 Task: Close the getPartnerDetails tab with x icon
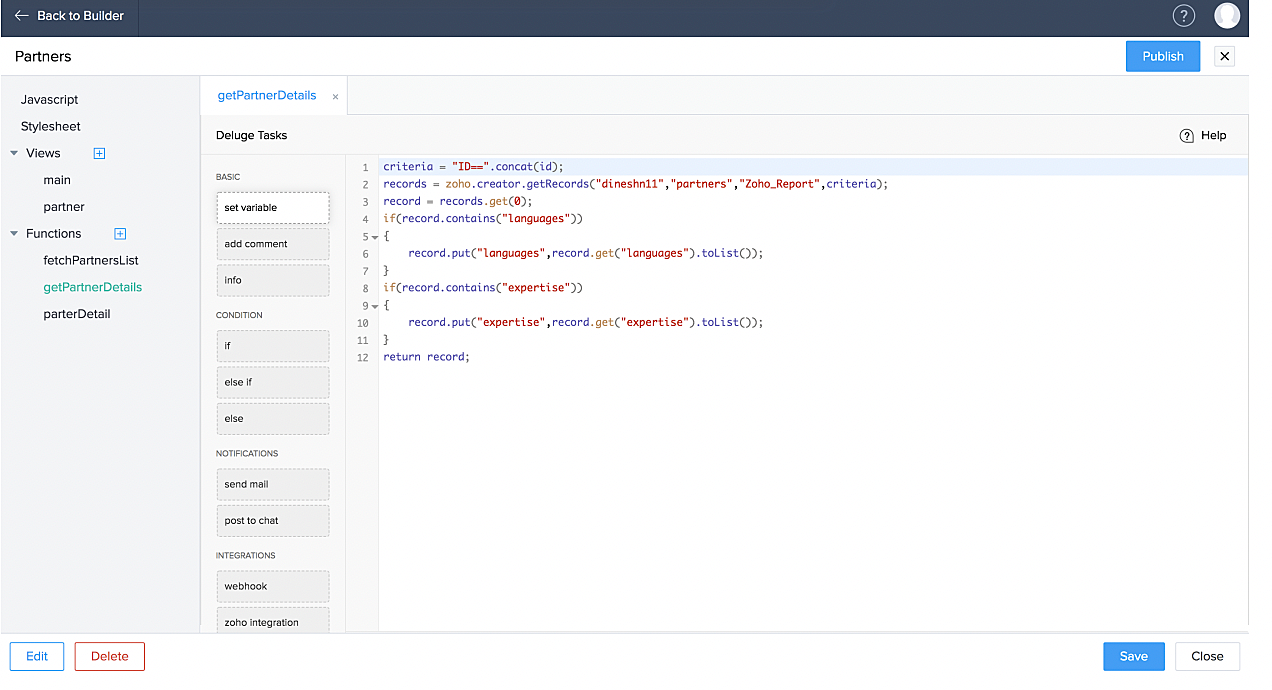point(335,97)
